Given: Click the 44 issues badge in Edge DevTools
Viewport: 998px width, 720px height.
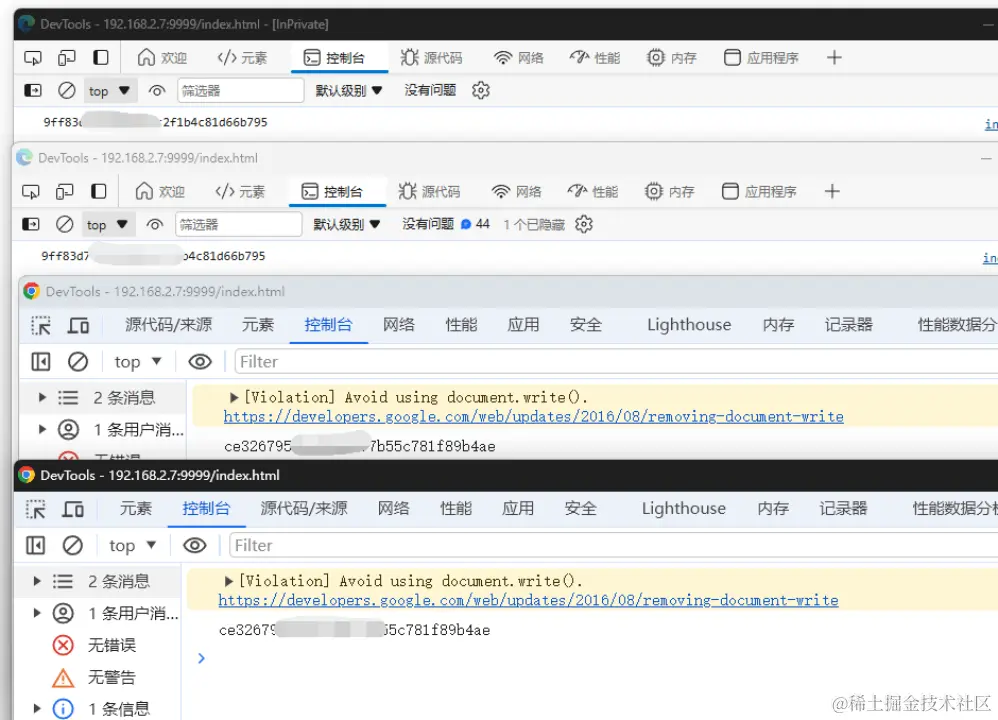Looking at the screenshot, I should click(x=475, y=224).
